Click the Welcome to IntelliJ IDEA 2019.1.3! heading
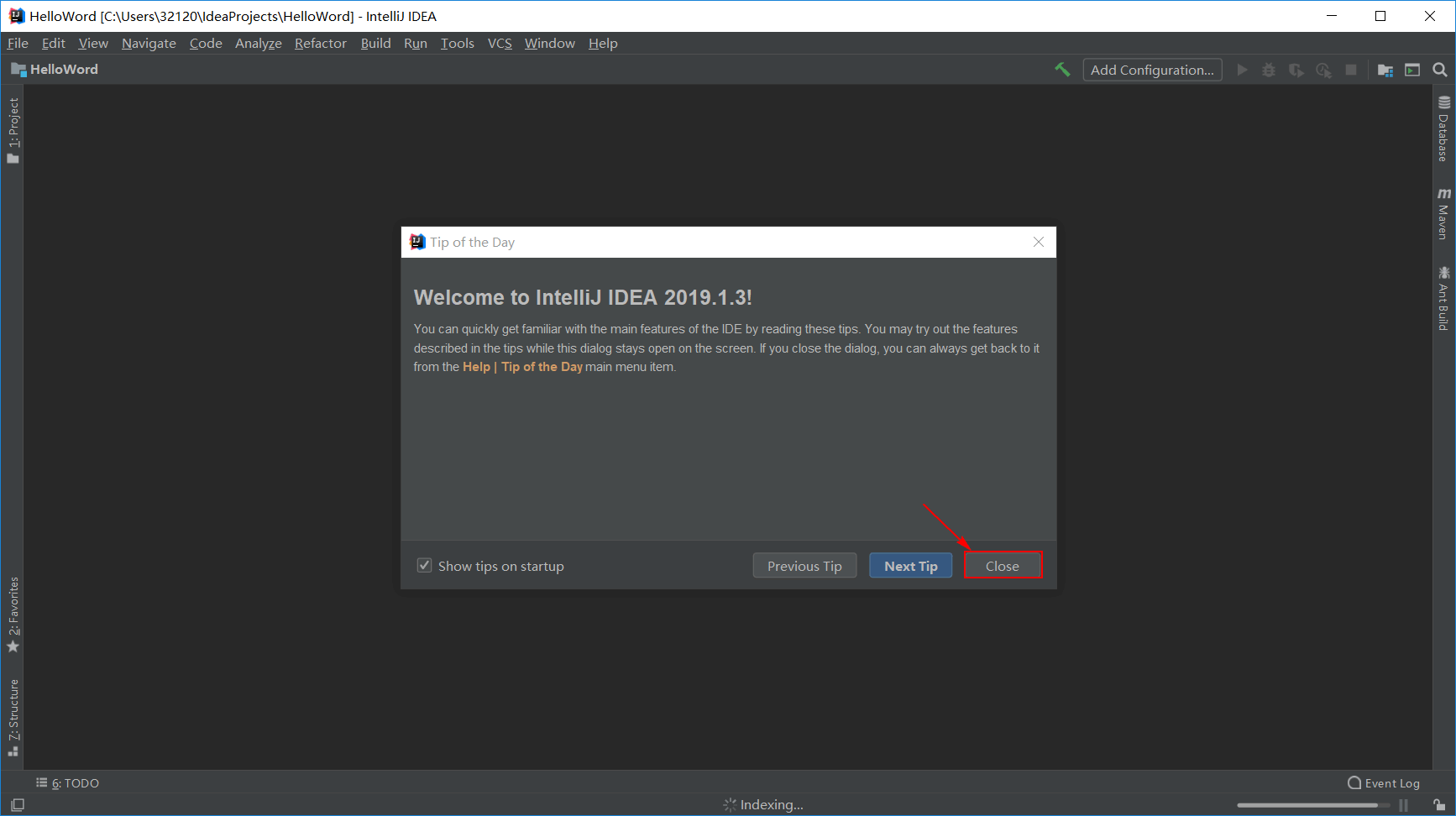 point(583,298)
